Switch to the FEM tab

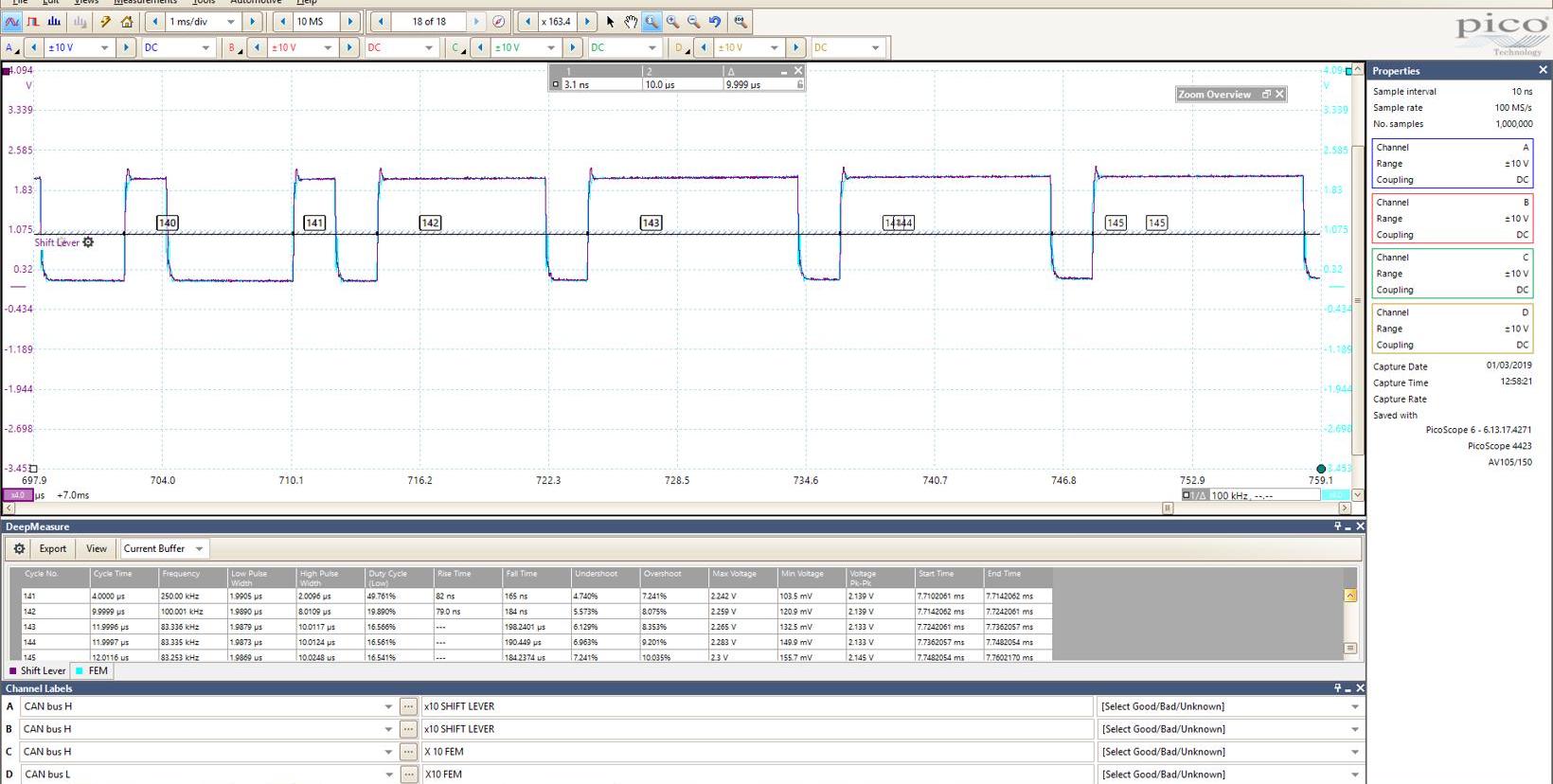[92, 670]
